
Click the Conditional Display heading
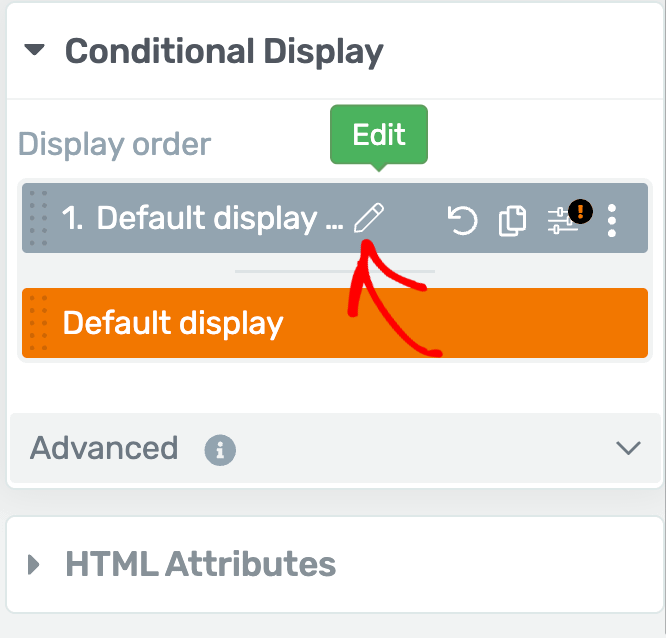224,52
